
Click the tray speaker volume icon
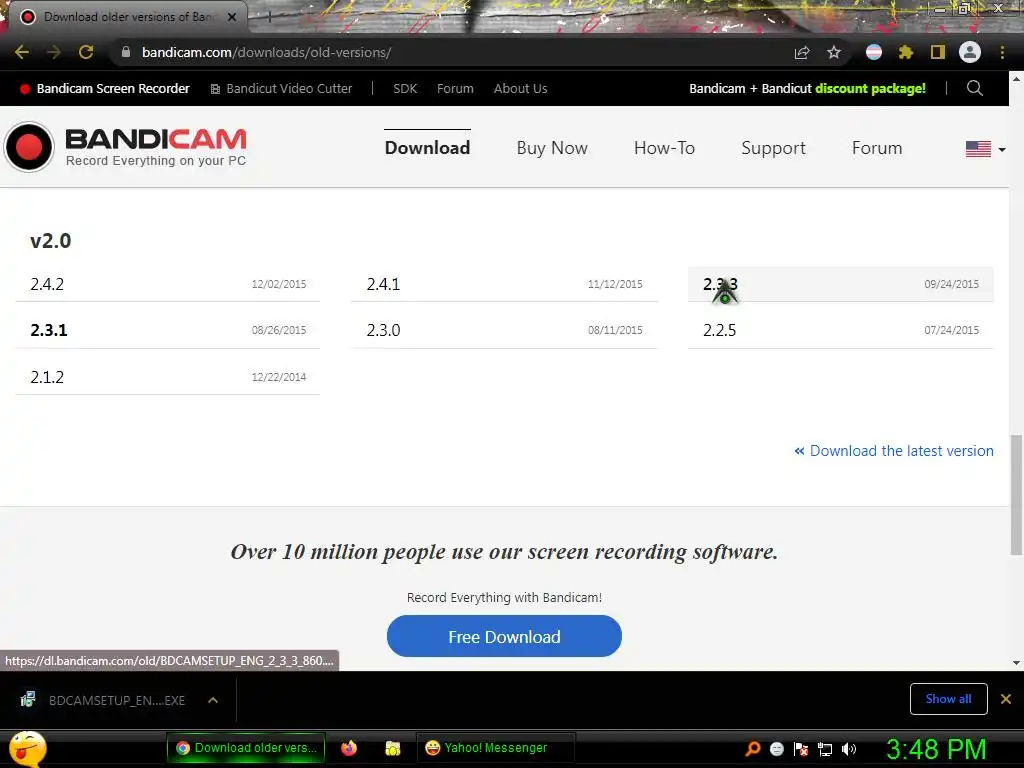point(849,749)
